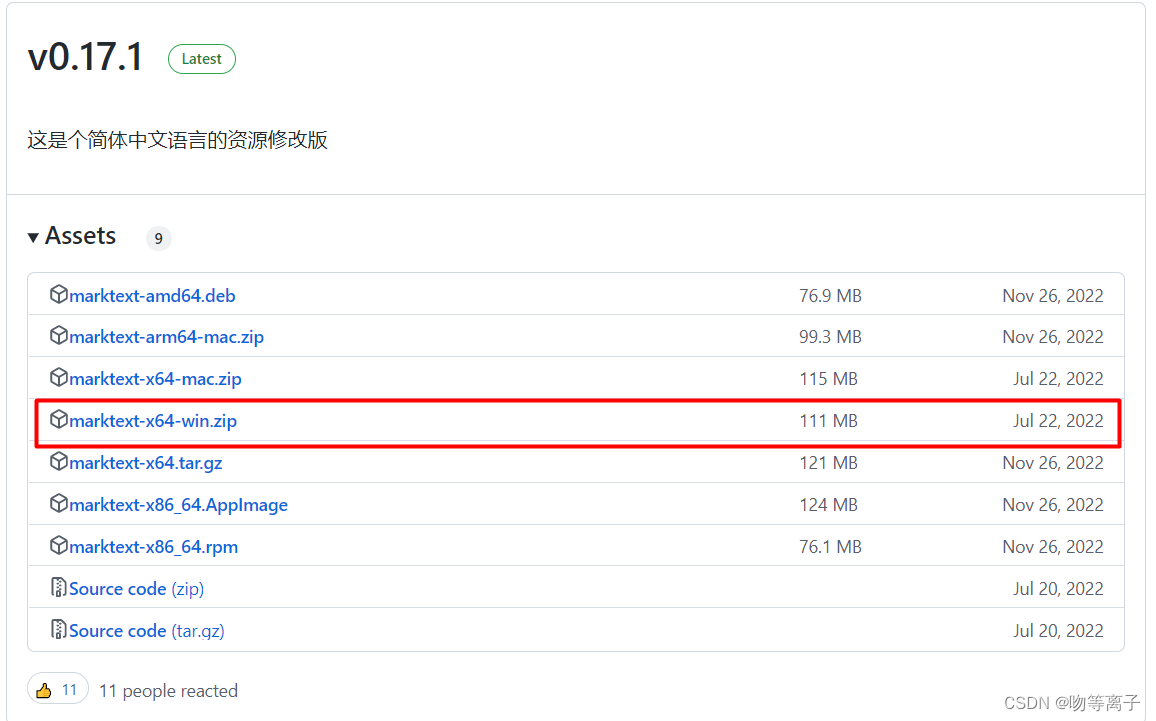The width and height of the screenshot is (1156, 721).
Task: Click the '11 people reacted' text
Action: (169, 691)
